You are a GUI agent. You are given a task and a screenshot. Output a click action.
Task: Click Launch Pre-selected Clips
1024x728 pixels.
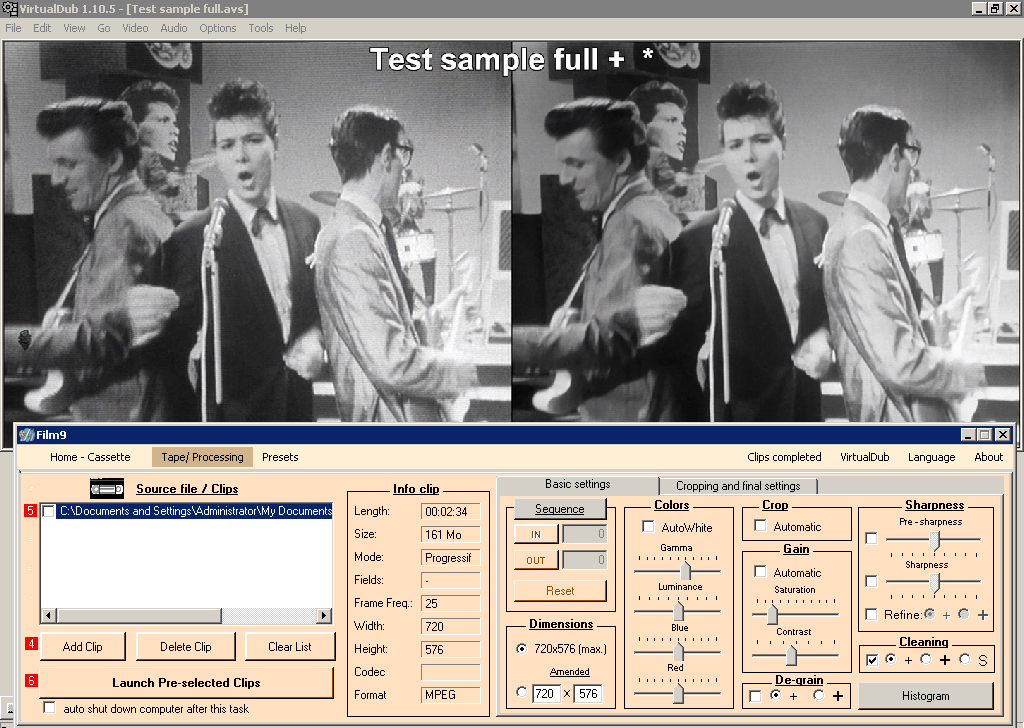(186, 683)
